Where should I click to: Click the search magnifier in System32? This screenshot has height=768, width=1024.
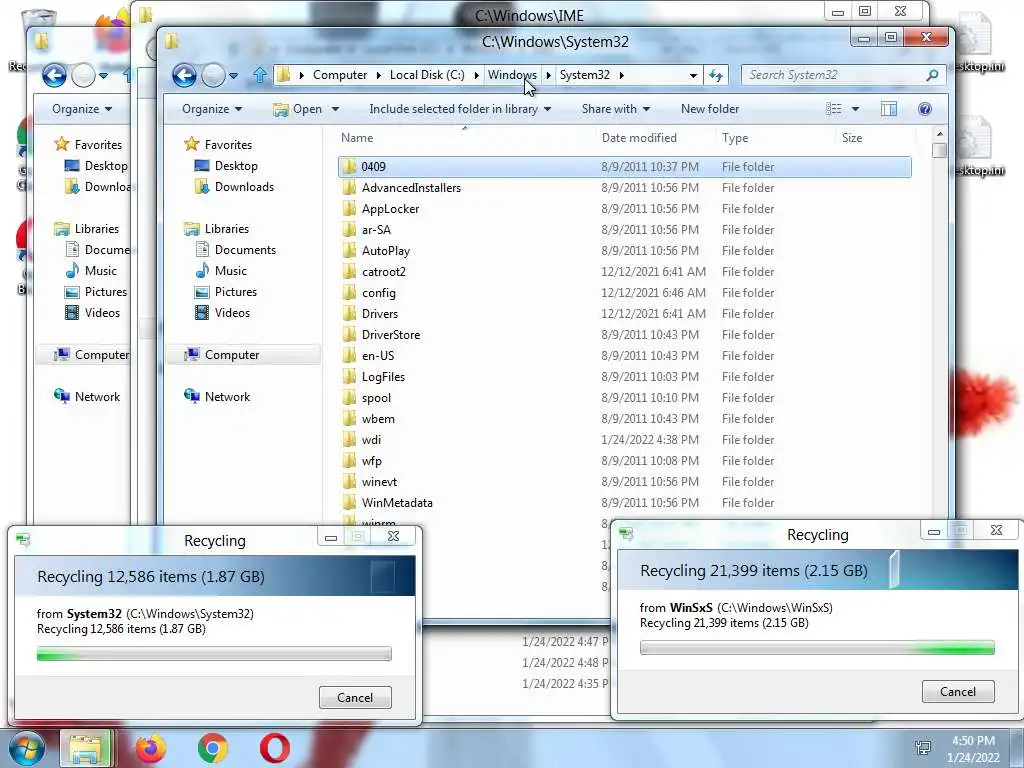(933, 75)
